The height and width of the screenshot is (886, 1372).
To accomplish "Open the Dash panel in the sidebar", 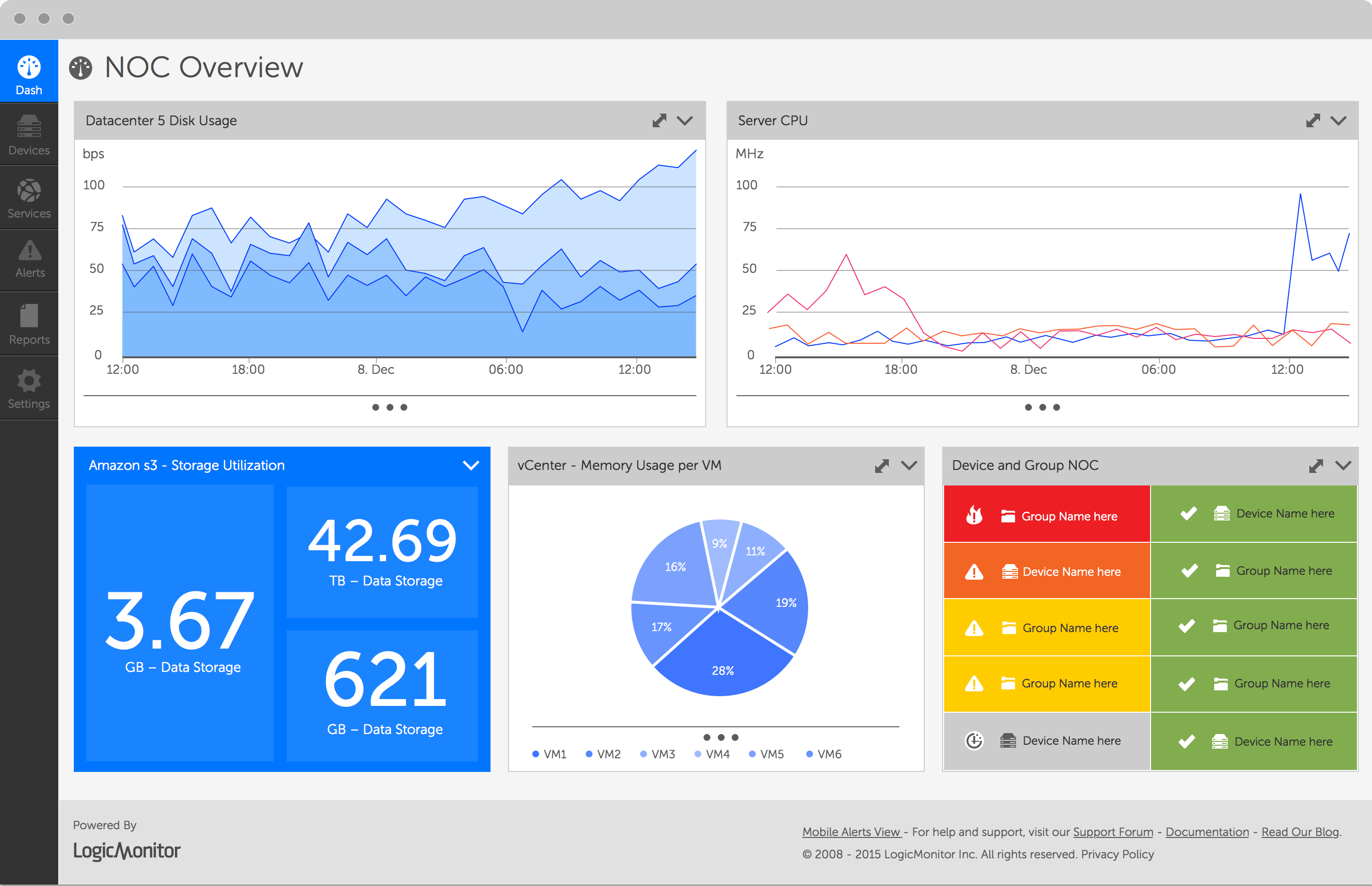I will [29, 71].
